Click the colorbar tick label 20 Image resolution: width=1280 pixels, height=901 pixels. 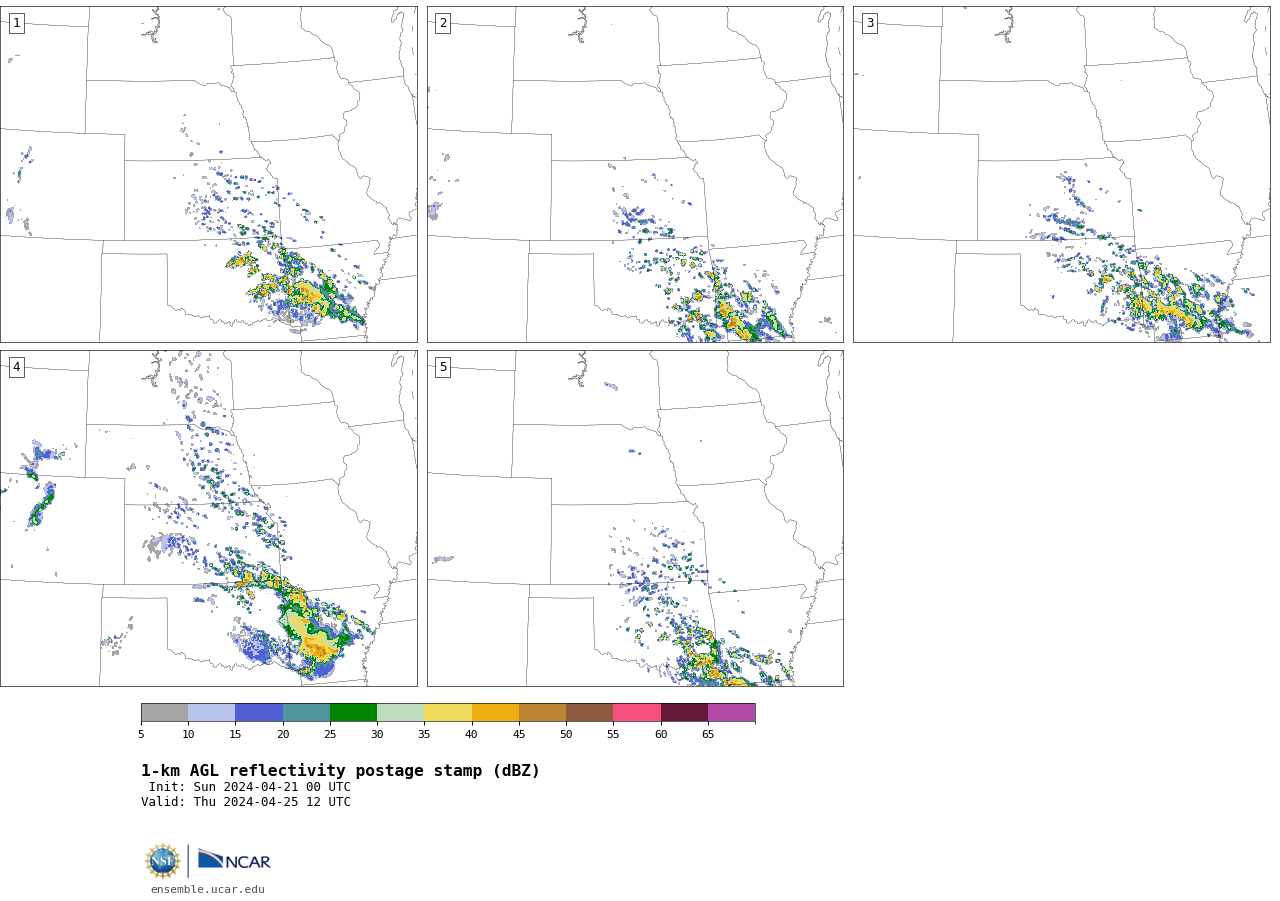[283, 734]
